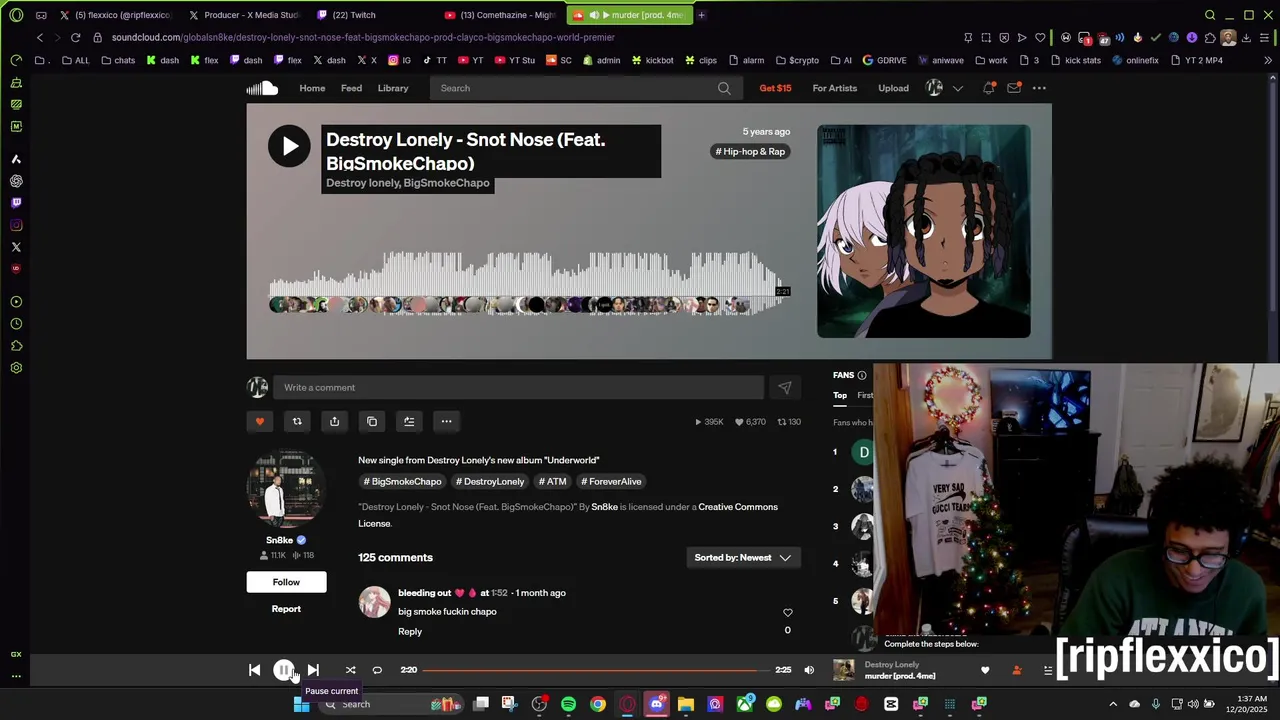This screenshot has height=720, width=1280.
Task: Click the SoundCloud logo
Action: pos(262,88)
